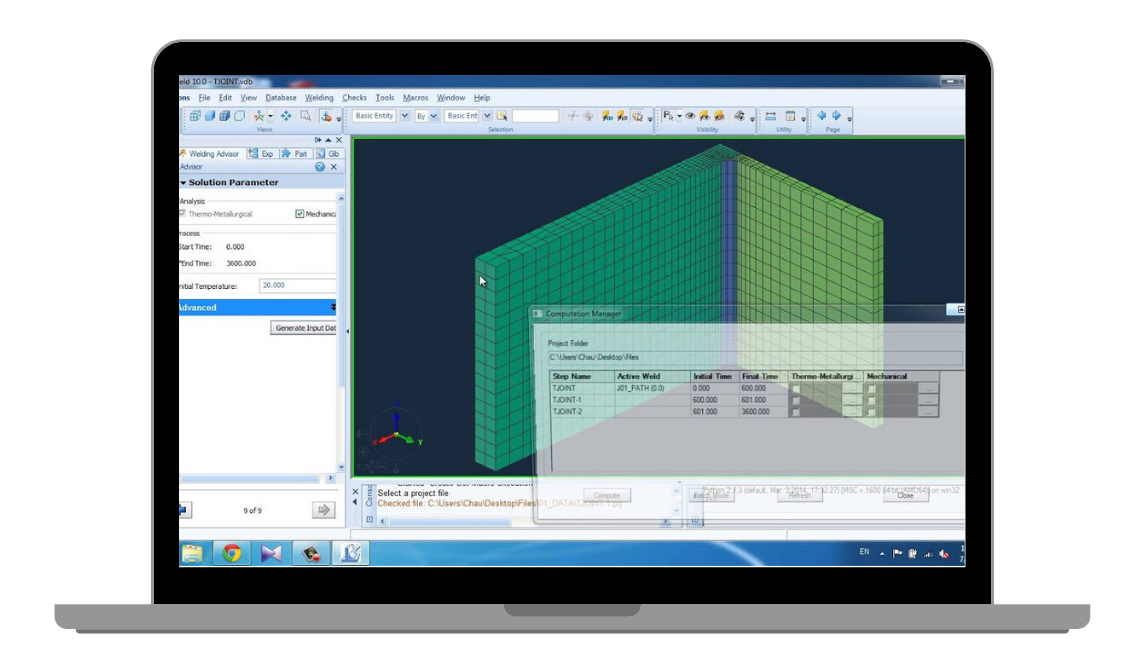
Task: Check Mechanical box for TJOINT row
Action: tap(871, 388)
